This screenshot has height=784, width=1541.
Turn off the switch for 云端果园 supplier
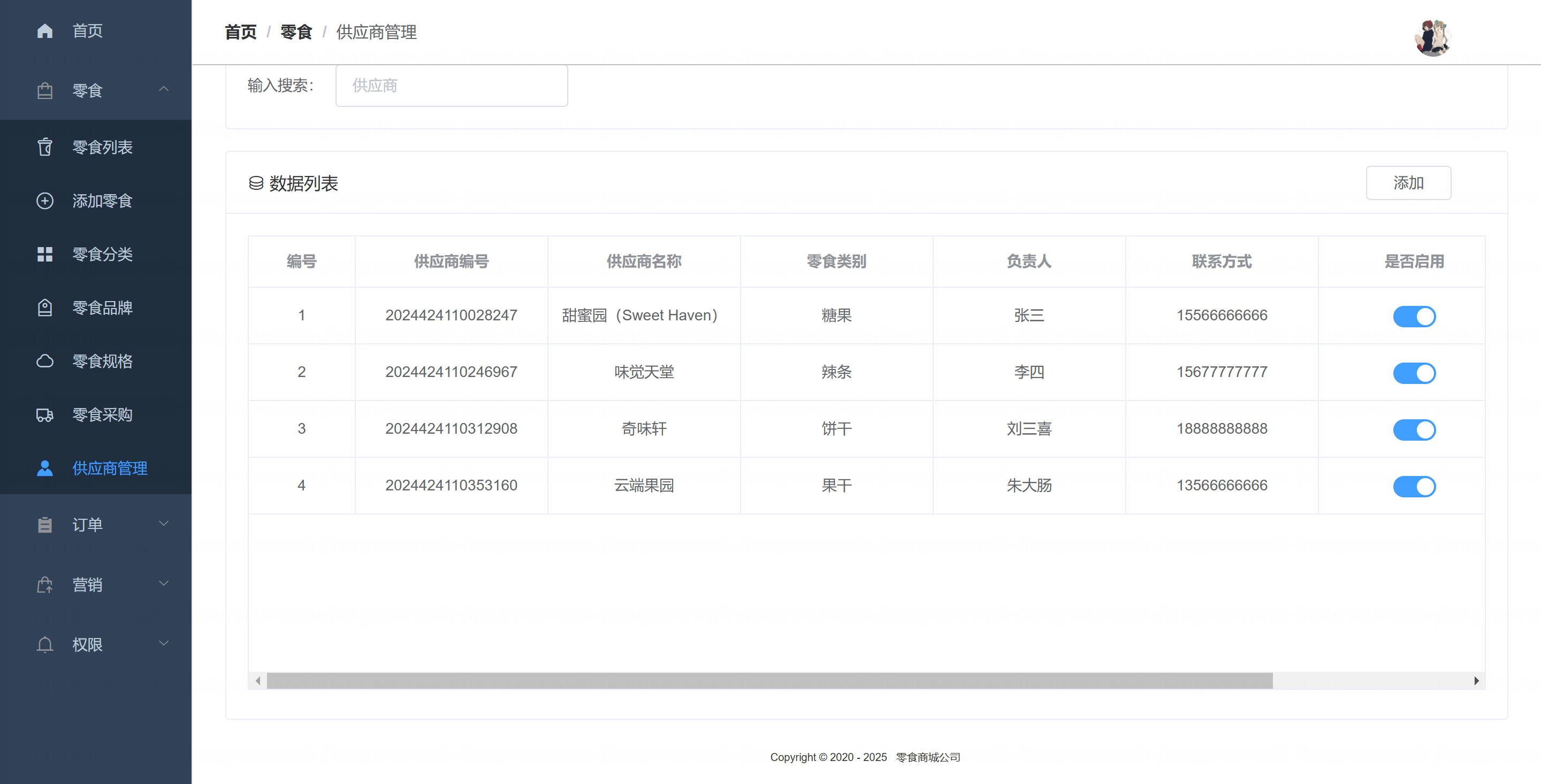[1414, 486]
